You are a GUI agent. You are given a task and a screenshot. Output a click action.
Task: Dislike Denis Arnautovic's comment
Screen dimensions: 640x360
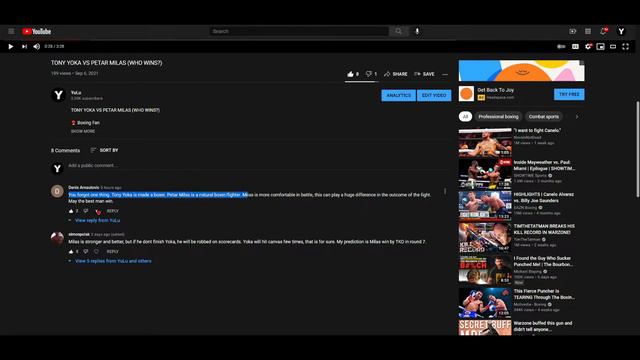[x=86, y=211]
